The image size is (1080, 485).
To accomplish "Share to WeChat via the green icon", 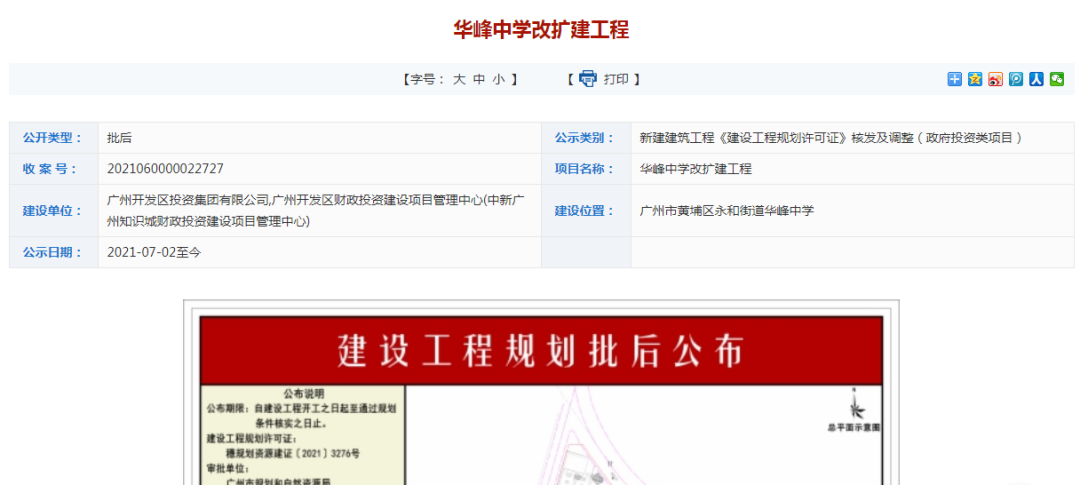I will tap(1057, 79).
